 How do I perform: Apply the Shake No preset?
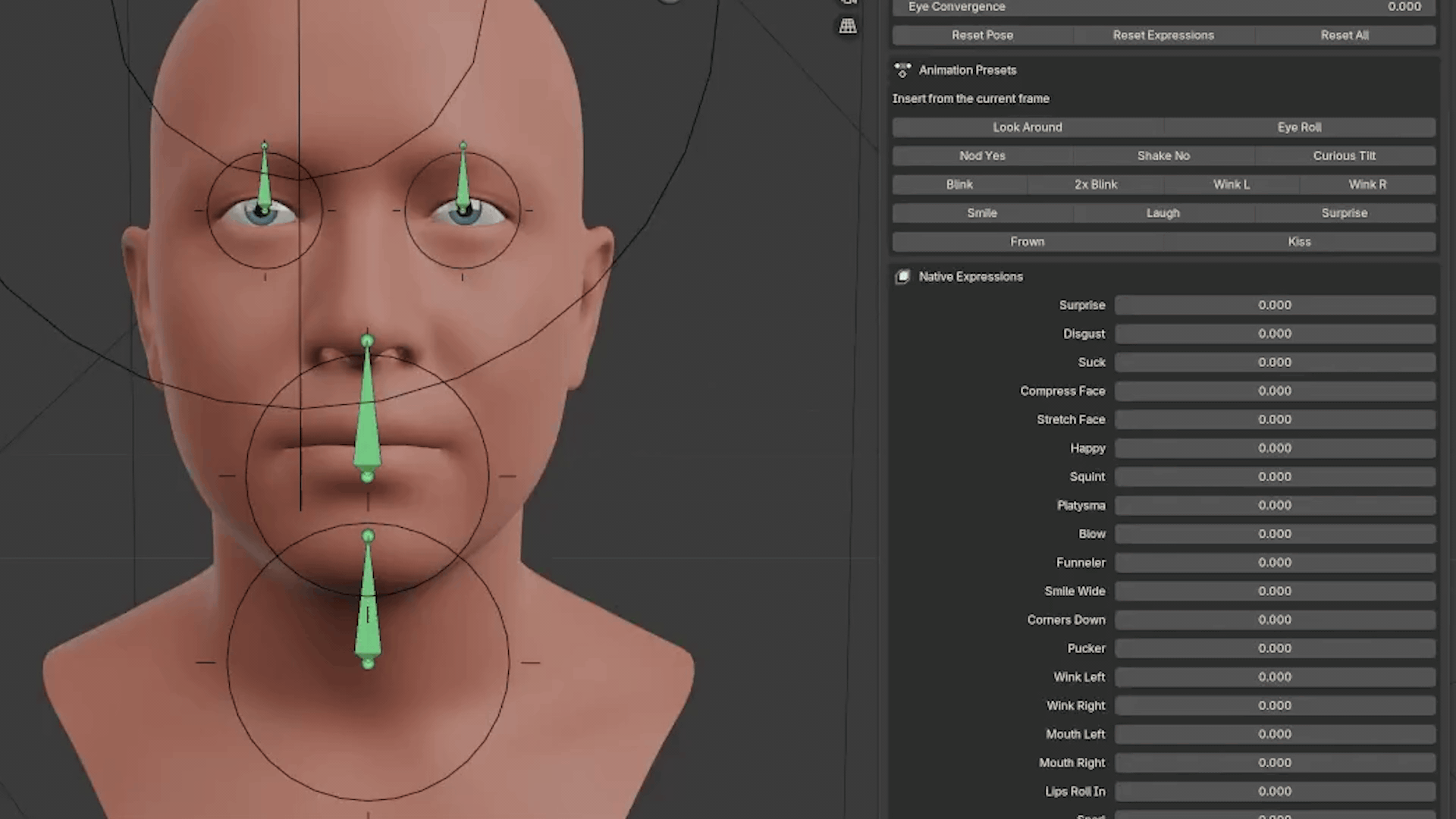click(x=1163, y=155)
